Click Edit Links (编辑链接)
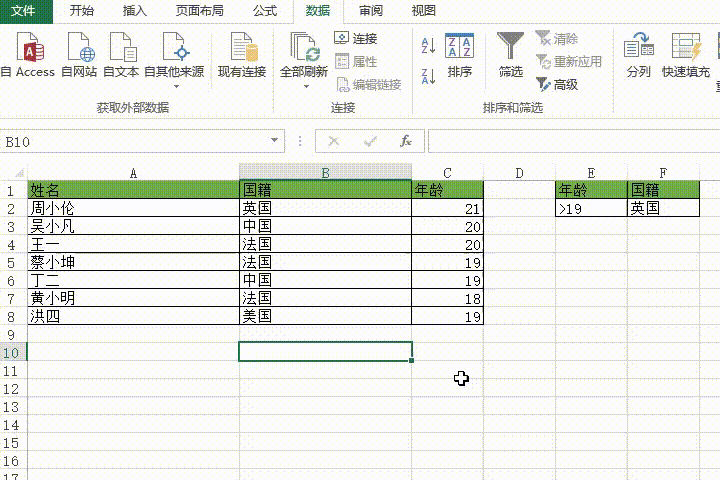The height and width of the screenshot is (480, 720). pyautogui.click(x=369, y=85)
